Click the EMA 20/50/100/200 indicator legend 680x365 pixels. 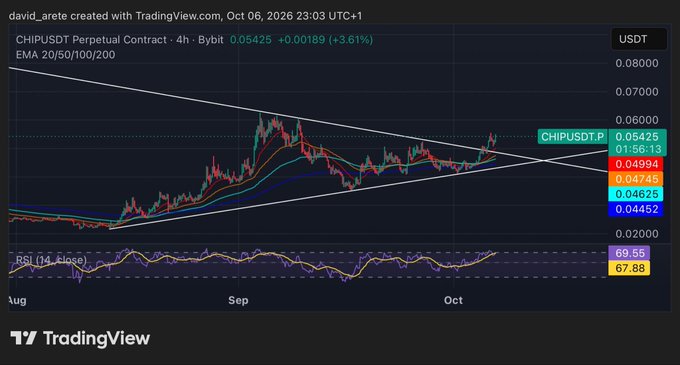point(65,55)
